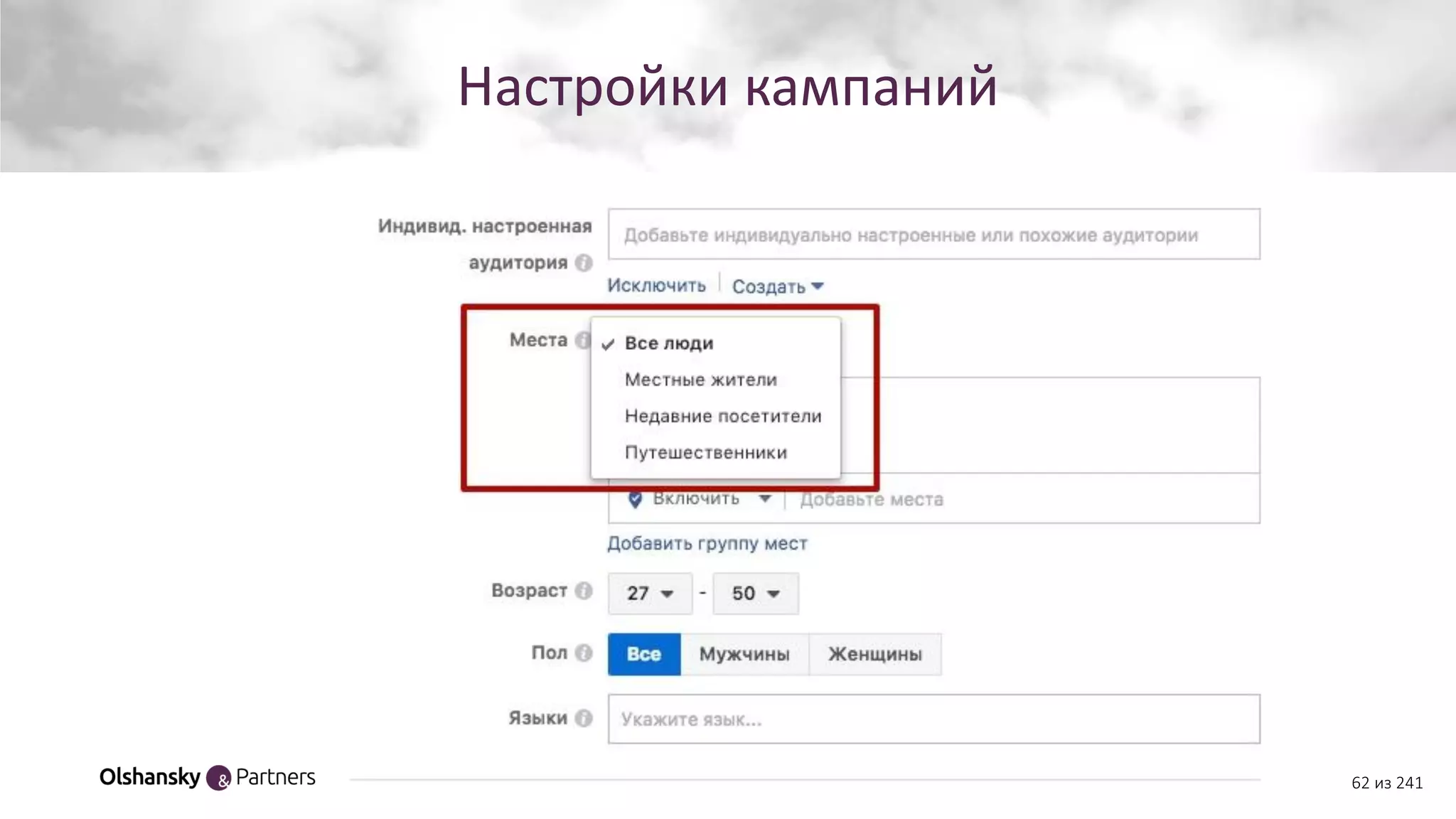Select Мужчины gender button
Viewport: 1456px width, 819px height.
coord(744,654)
